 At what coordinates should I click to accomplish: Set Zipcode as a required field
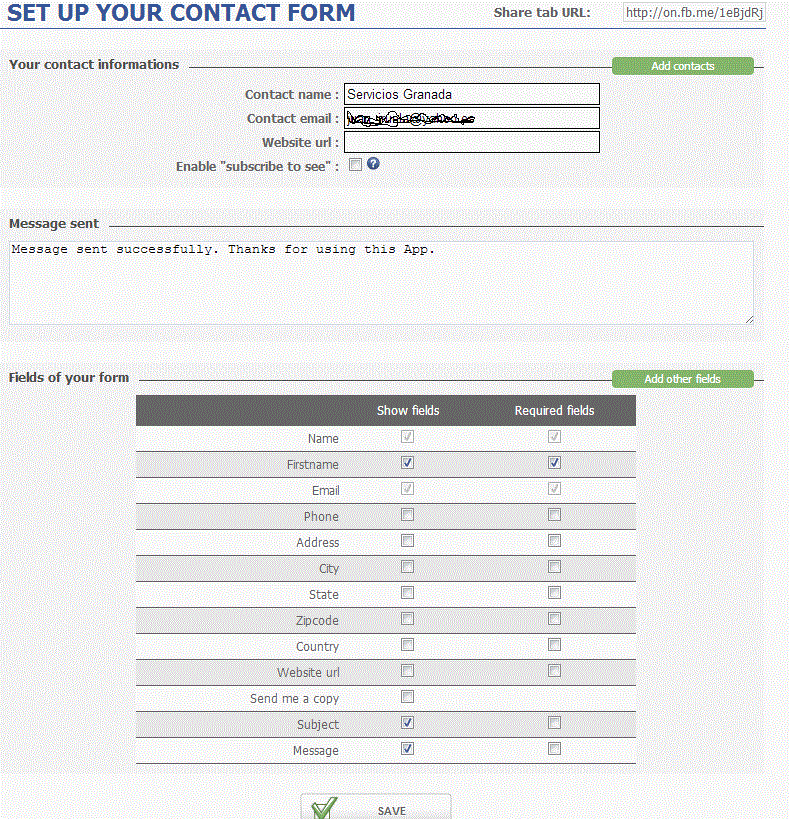554,619
